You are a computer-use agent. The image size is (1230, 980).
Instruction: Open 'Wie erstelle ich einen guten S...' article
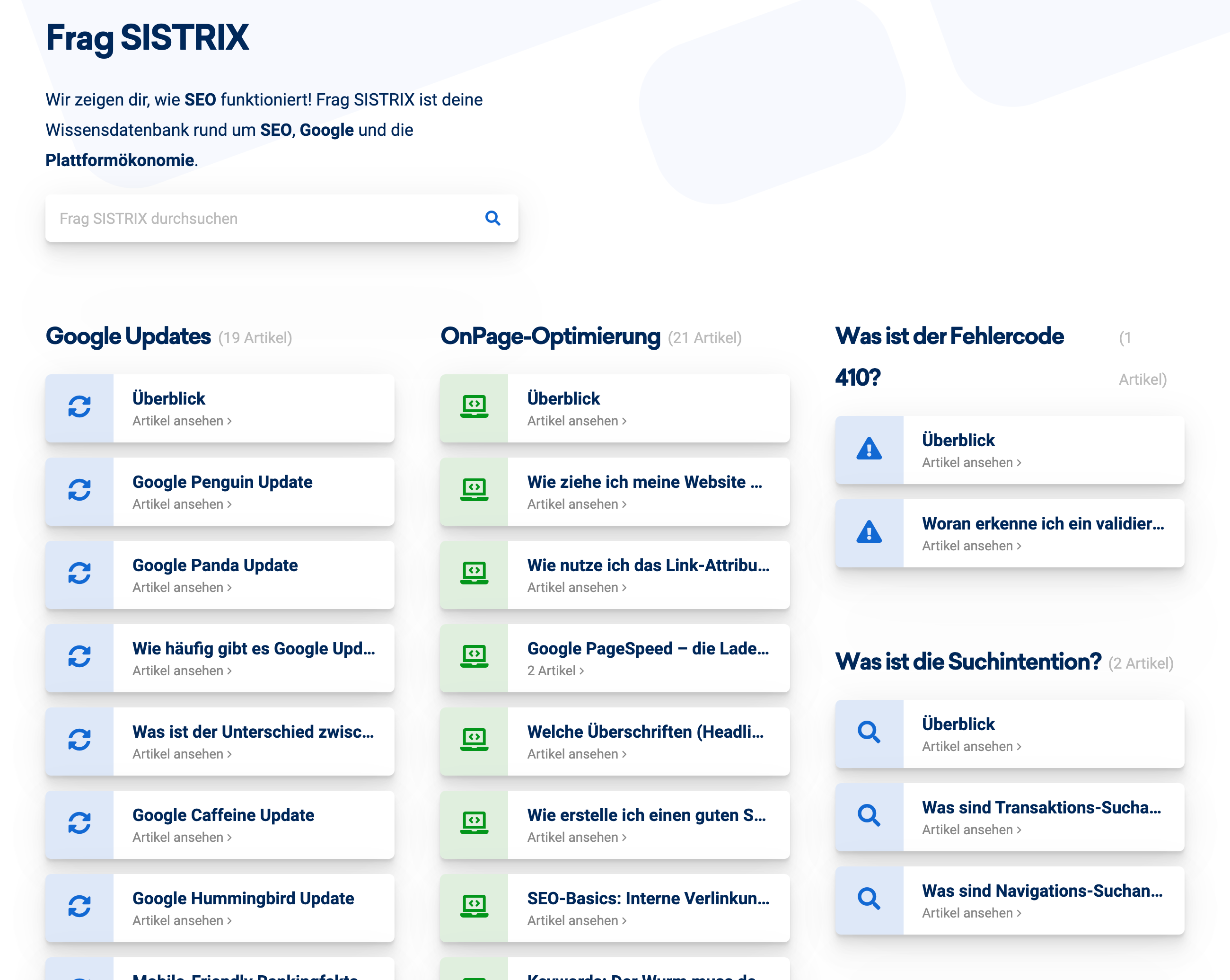[x=646, y=815]
